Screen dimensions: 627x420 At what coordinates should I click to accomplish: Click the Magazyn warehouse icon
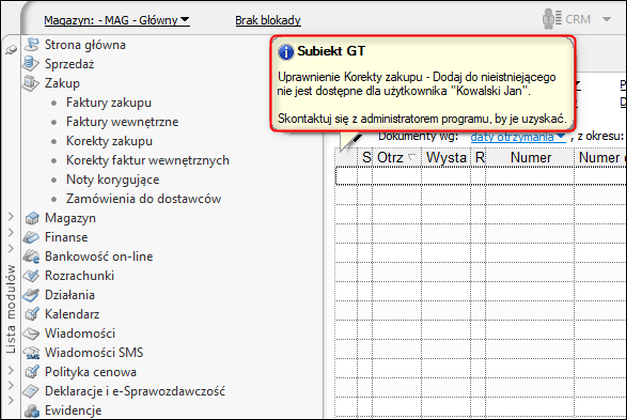[x=32, y=218]
